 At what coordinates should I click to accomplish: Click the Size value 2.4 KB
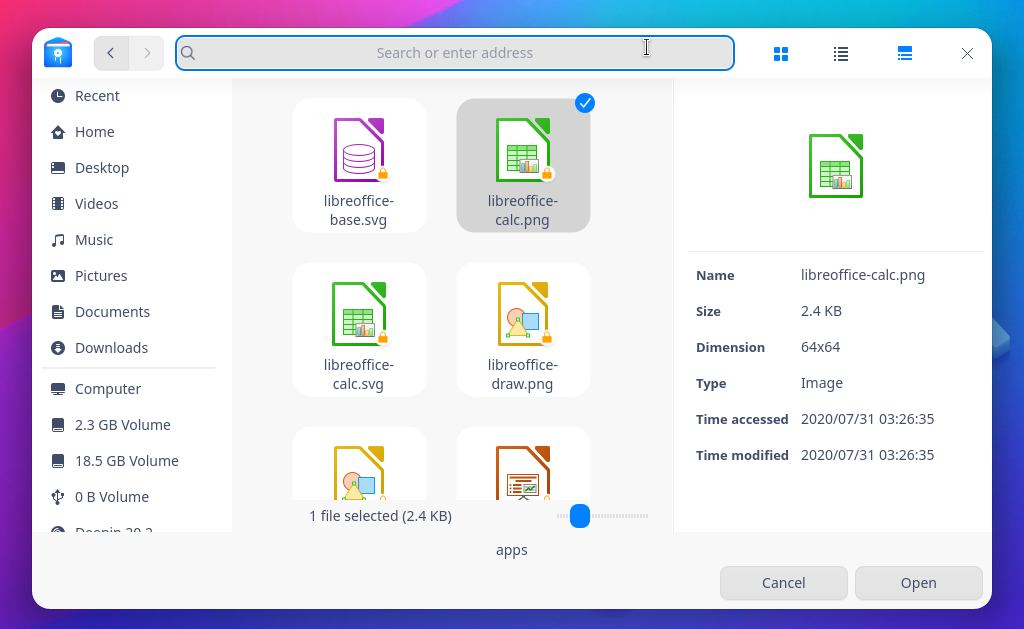[x=821, y=311]
